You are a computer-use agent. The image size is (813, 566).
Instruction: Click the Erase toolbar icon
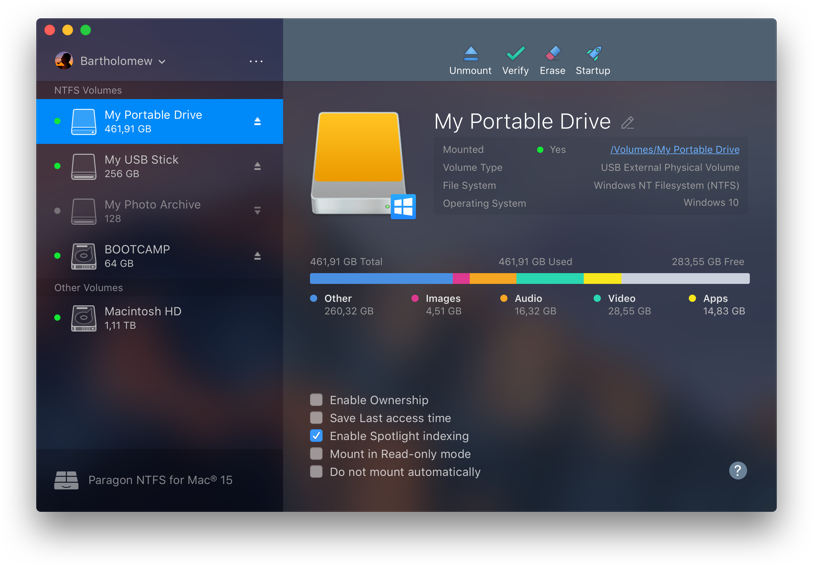click(553, 53)
